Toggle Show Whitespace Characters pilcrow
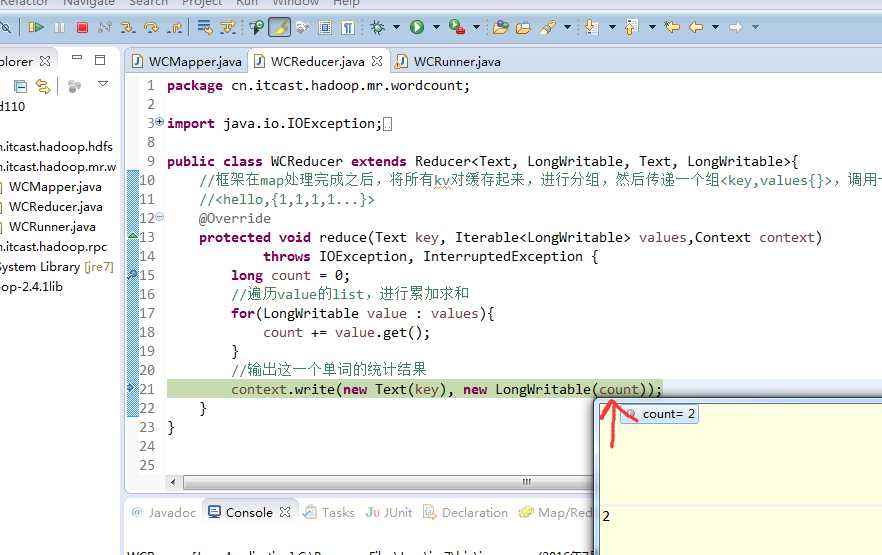 348,27
